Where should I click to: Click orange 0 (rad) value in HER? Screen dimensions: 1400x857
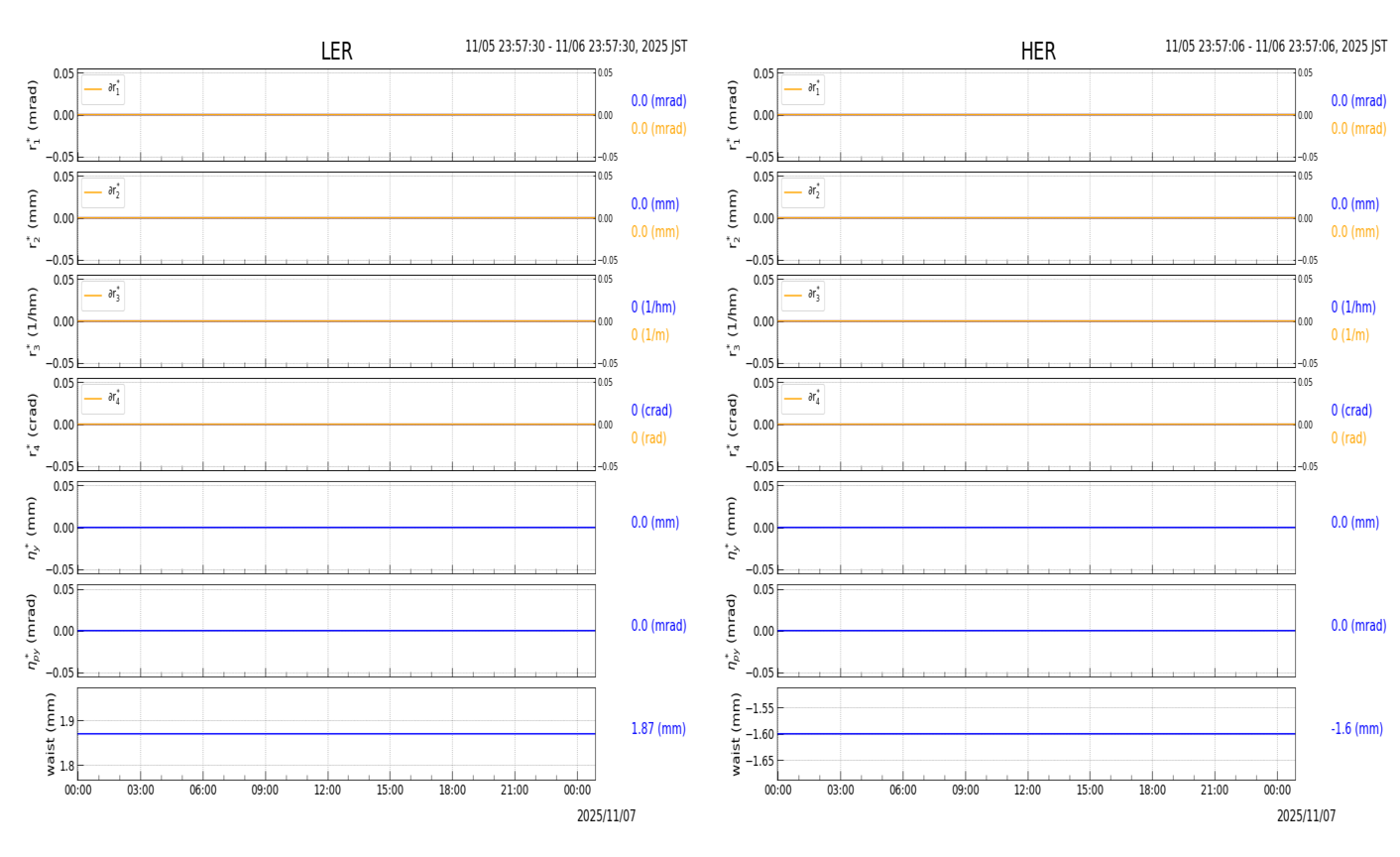point(1348,438)
